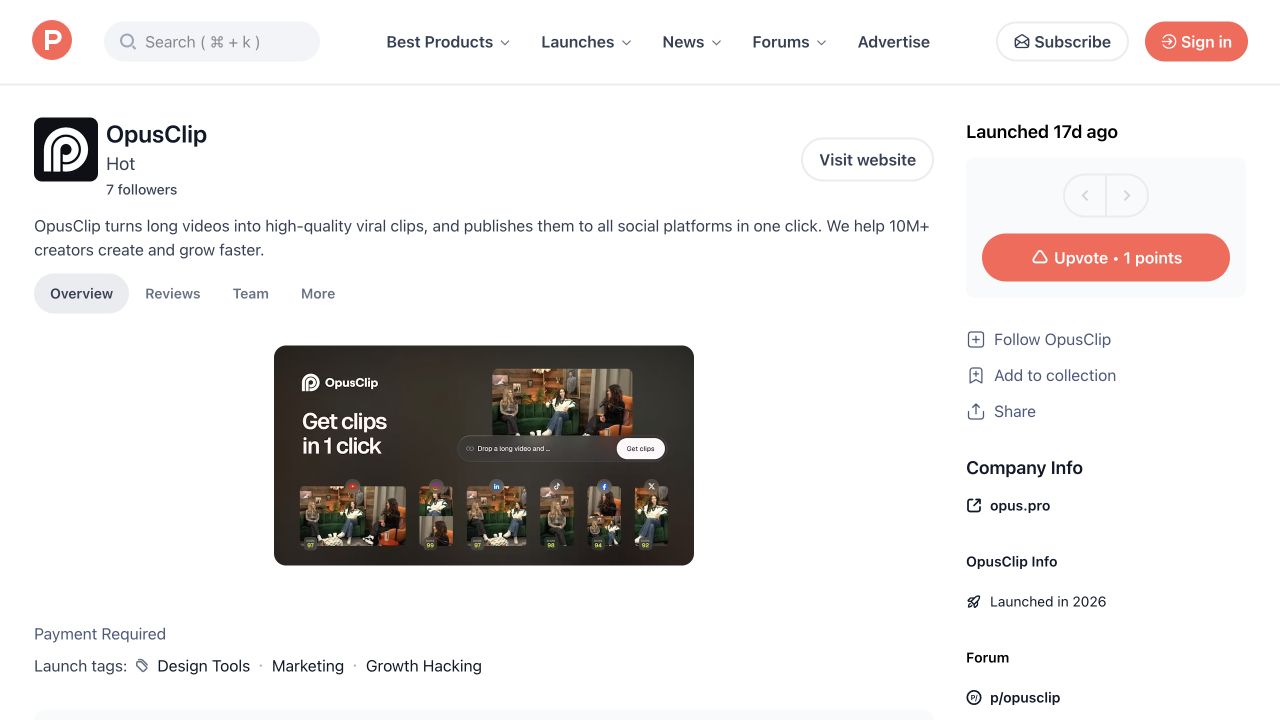This screenshot has height=720, width=1280.
Task: Click the Share upload icon
Action: 976,411
